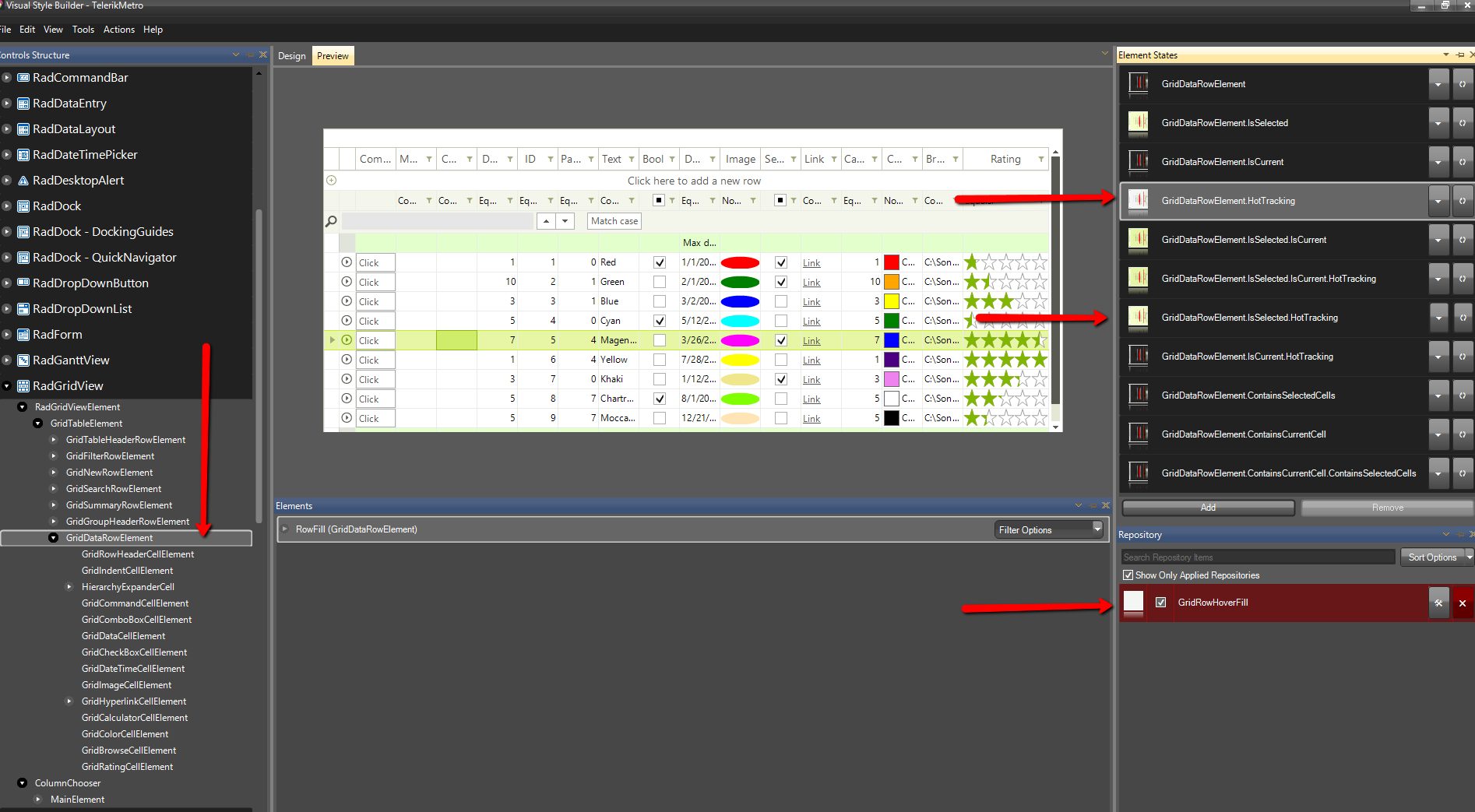
Task: Click the RadDateTimePicker control icon
Action: [23, 155]
